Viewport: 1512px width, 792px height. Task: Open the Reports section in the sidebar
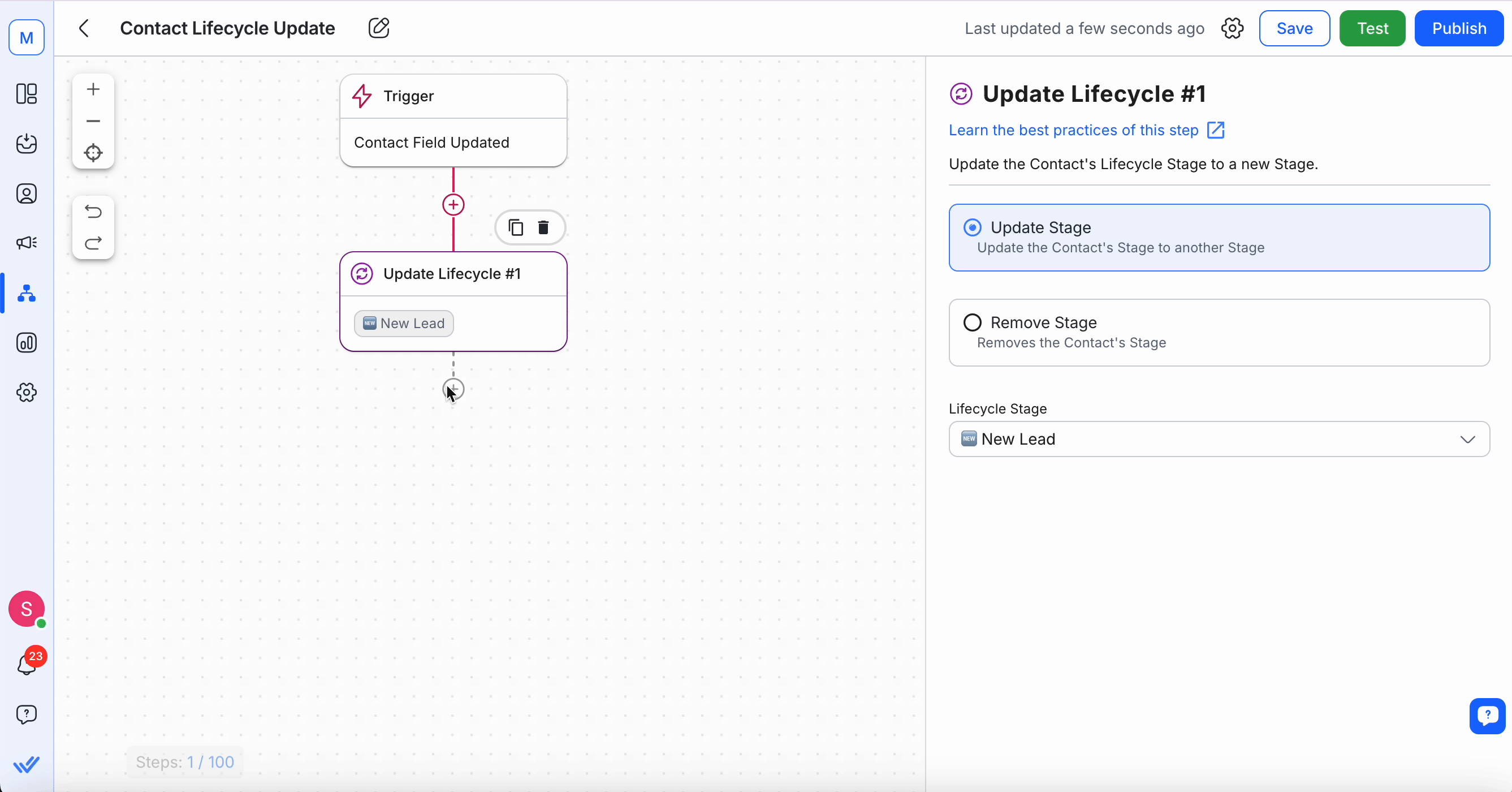pos(27,342)
